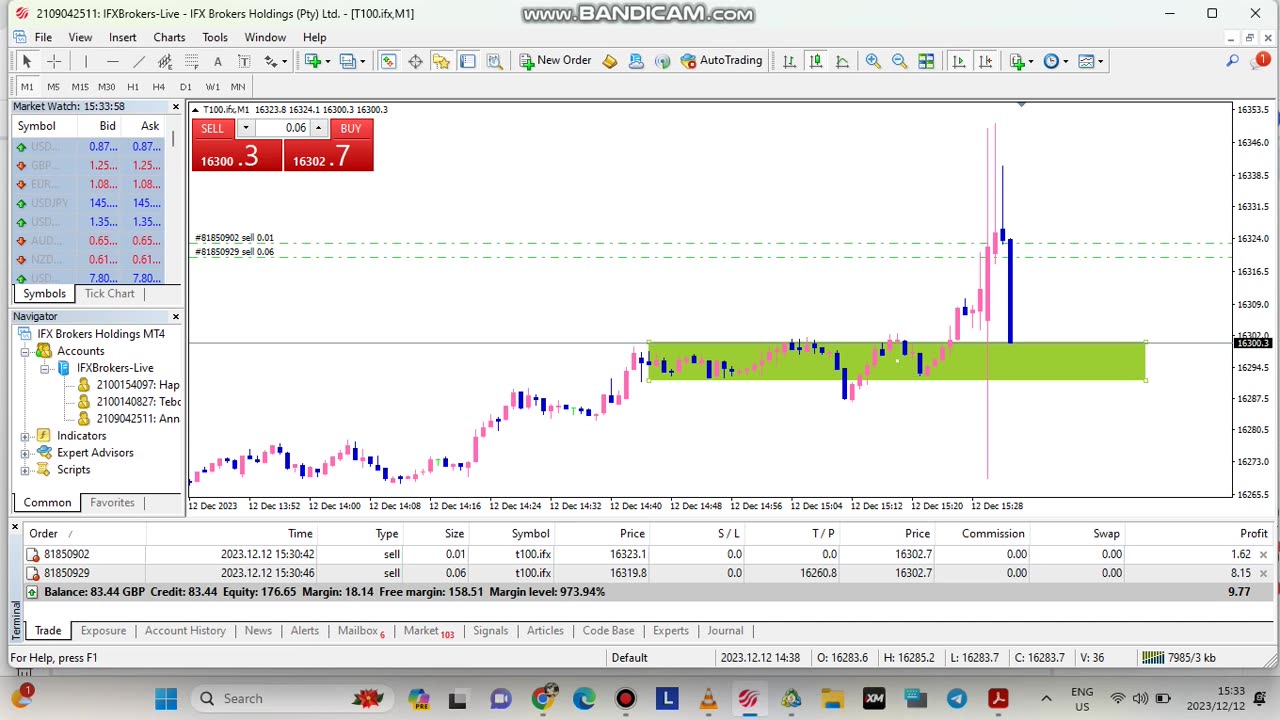Viewport: 1280px width, 720px height.
Task: Select the Trendline drawing tool
Action: (x=139, y=61)
